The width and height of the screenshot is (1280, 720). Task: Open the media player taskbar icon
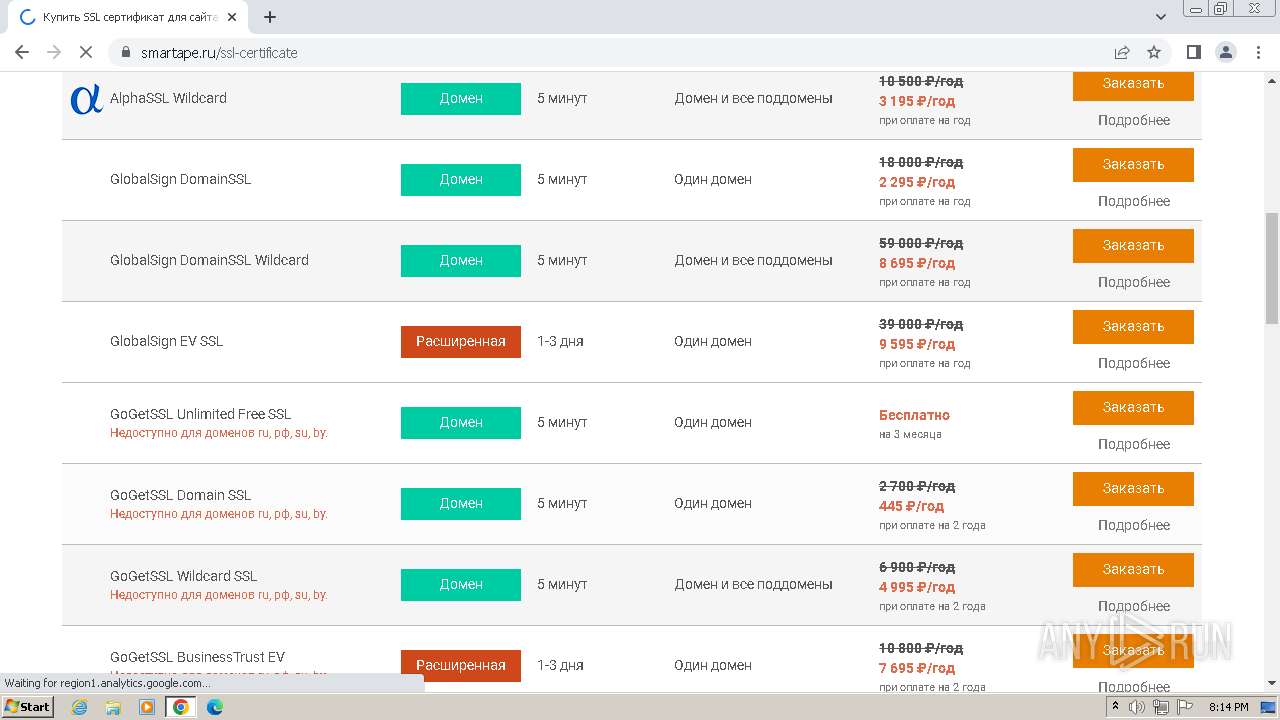coord(147,707)
